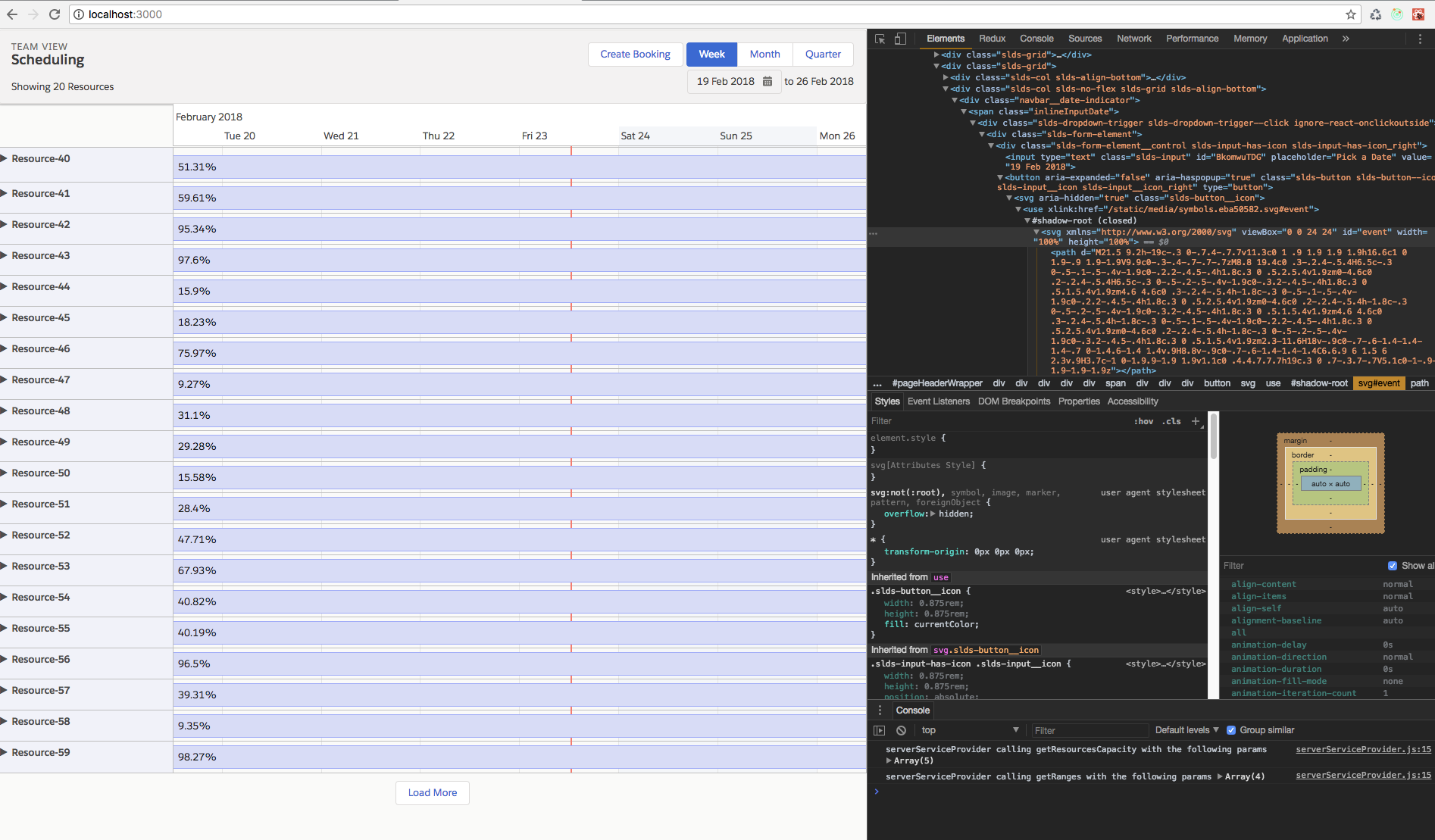Click the reload page icon
This screenshot has width=1435, height=840.
[54, 14]
